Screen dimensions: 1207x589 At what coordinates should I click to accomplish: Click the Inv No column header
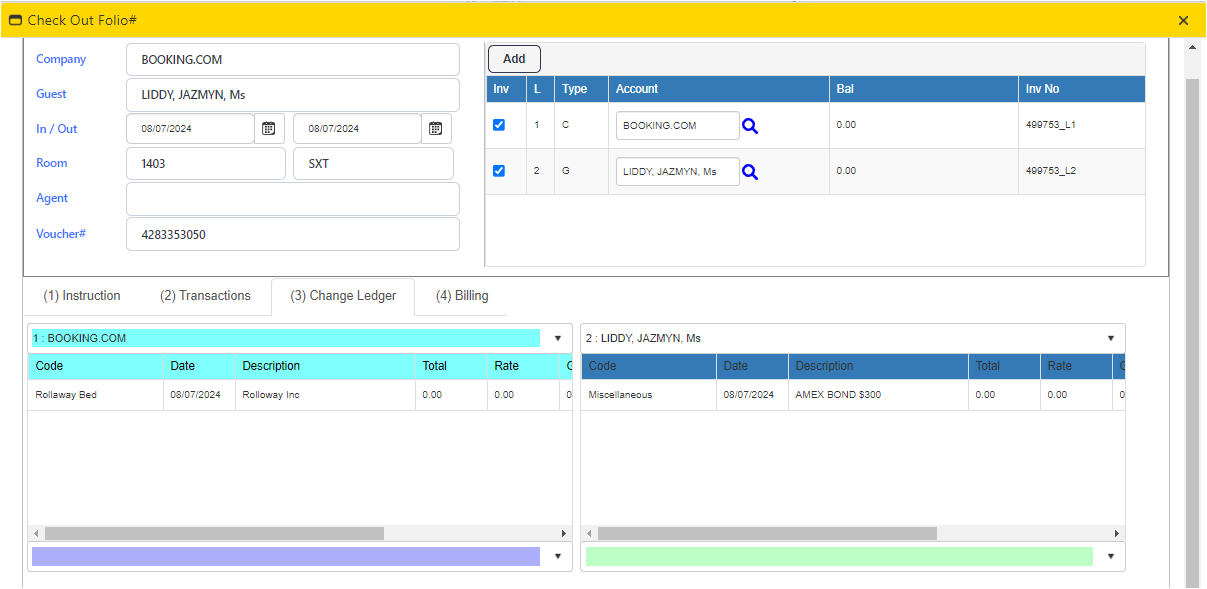tap(1082, 89)
